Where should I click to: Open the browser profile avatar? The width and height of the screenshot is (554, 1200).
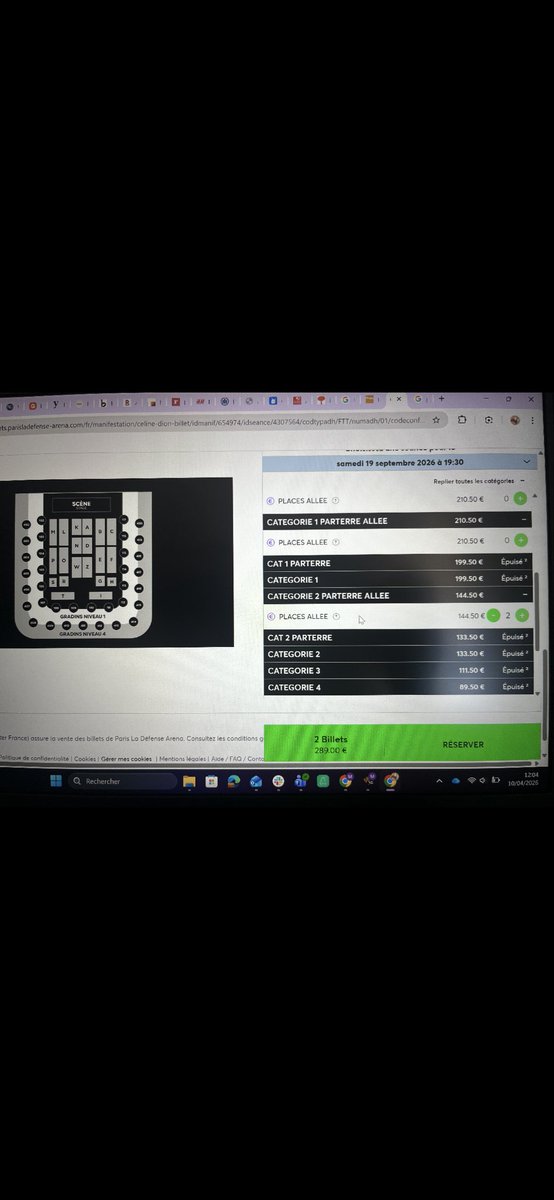[514, 422]
